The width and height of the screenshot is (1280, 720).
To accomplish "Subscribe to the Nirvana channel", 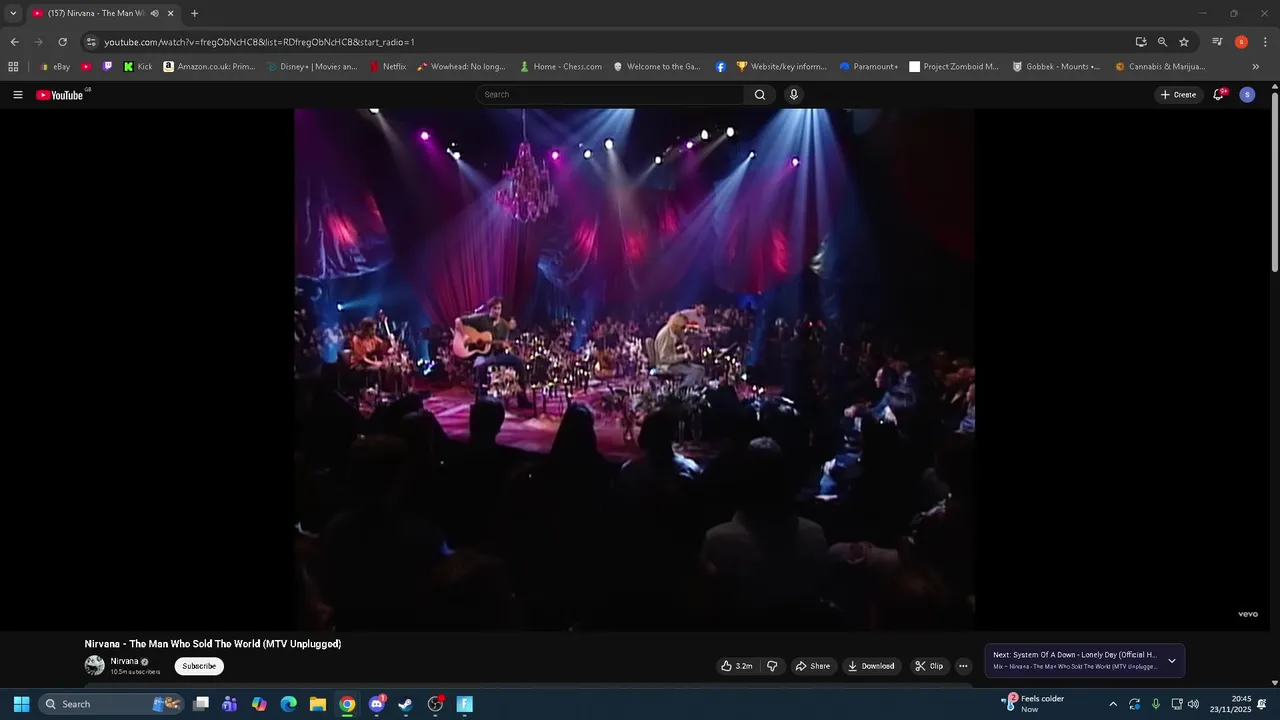I will point(199,666).
